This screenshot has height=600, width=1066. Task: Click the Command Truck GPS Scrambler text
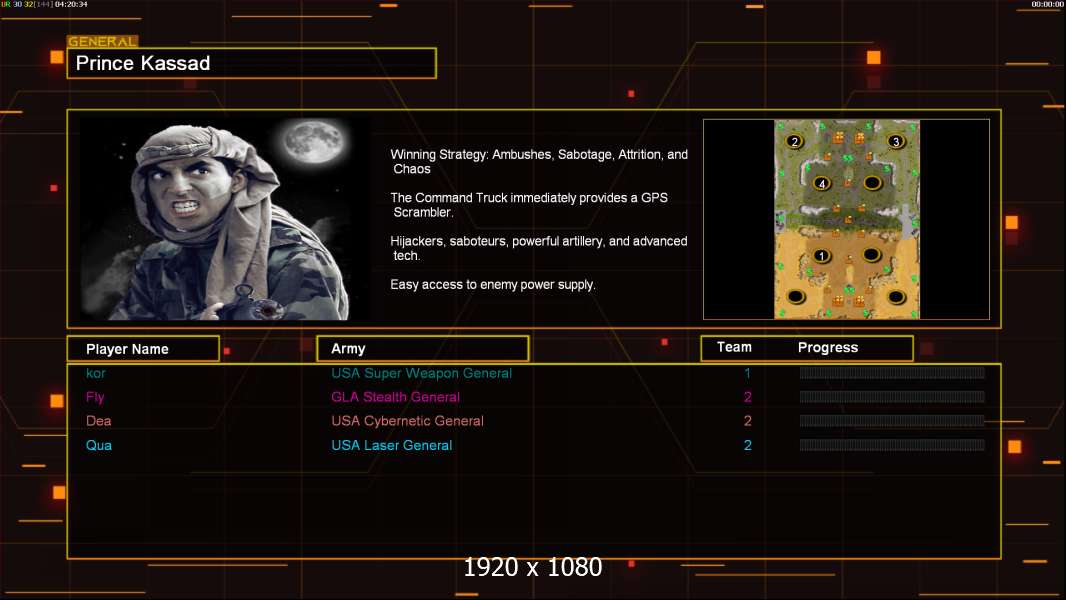point(529,205)
